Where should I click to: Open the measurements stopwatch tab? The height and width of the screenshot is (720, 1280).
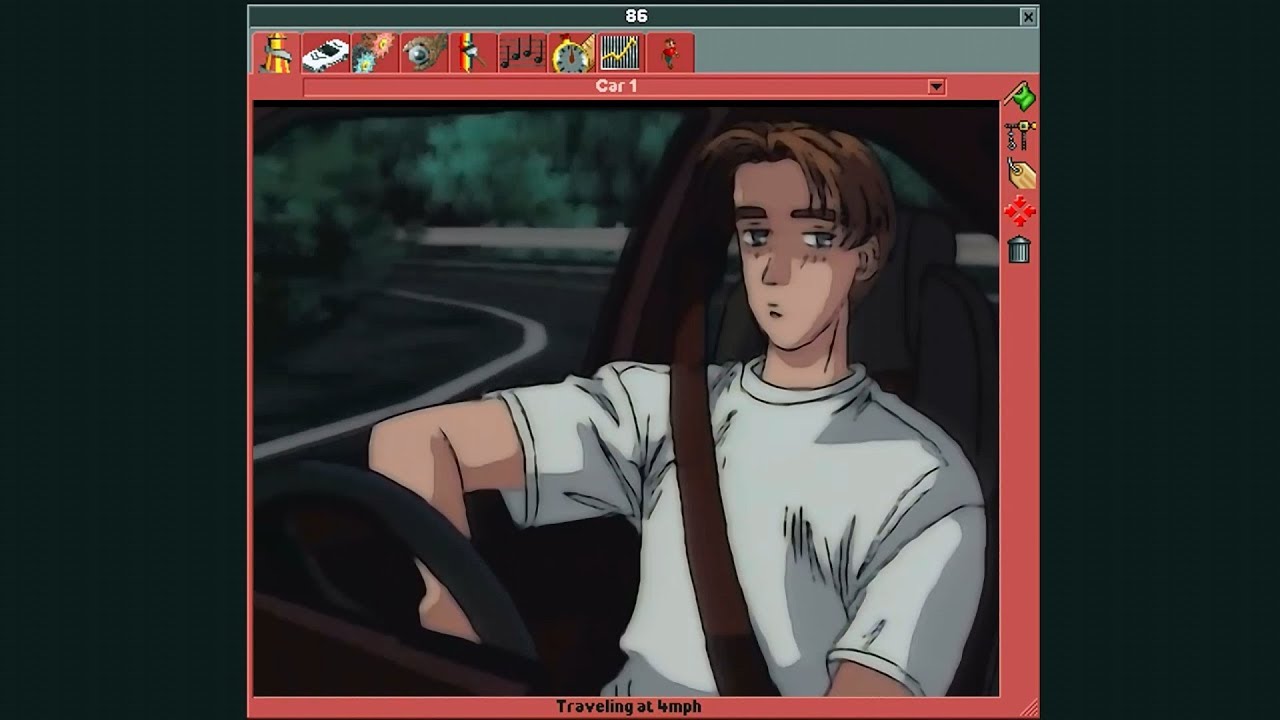tap(570, 53)
